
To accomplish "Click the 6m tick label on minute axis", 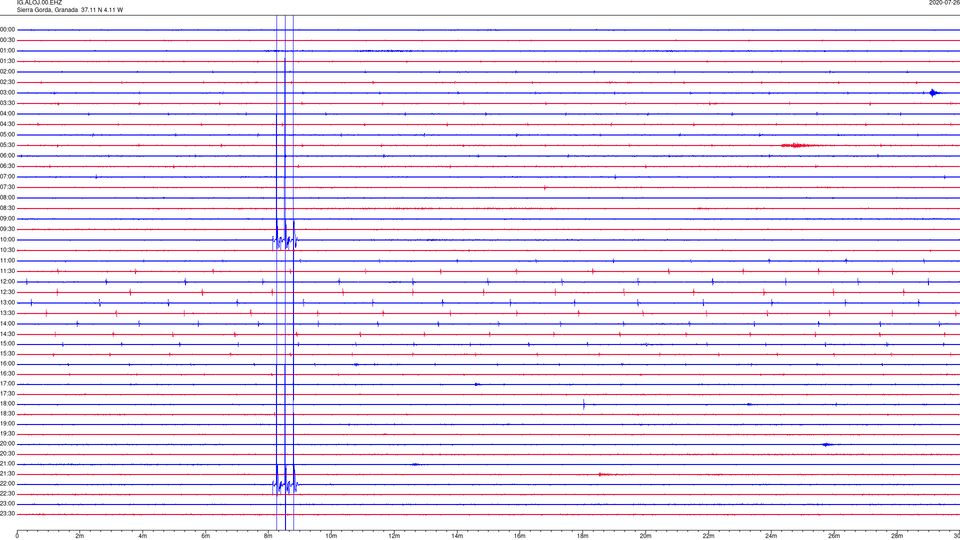I will [206, 536].
